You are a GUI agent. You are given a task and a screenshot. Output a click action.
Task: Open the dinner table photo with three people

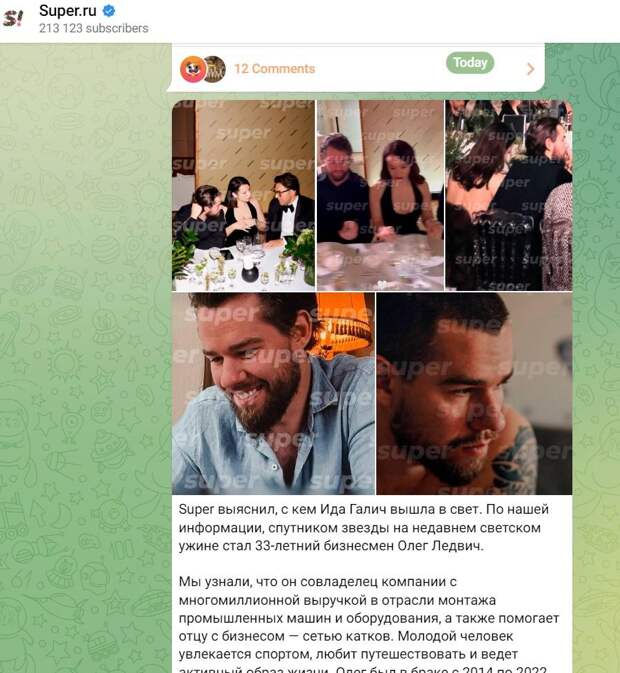pyautogui.click(x=243, y=195)
